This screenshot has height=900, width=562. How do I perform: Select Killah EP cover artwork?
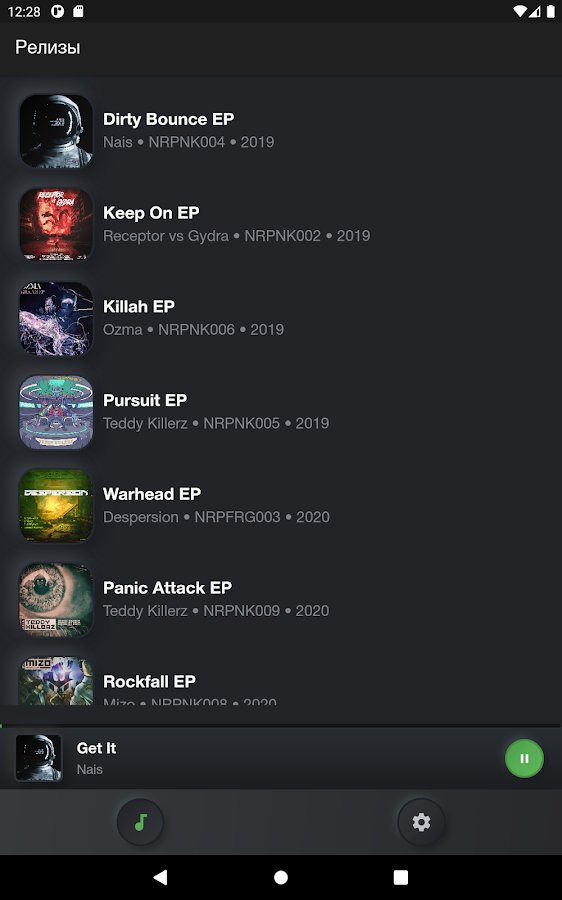click(56, 319)
